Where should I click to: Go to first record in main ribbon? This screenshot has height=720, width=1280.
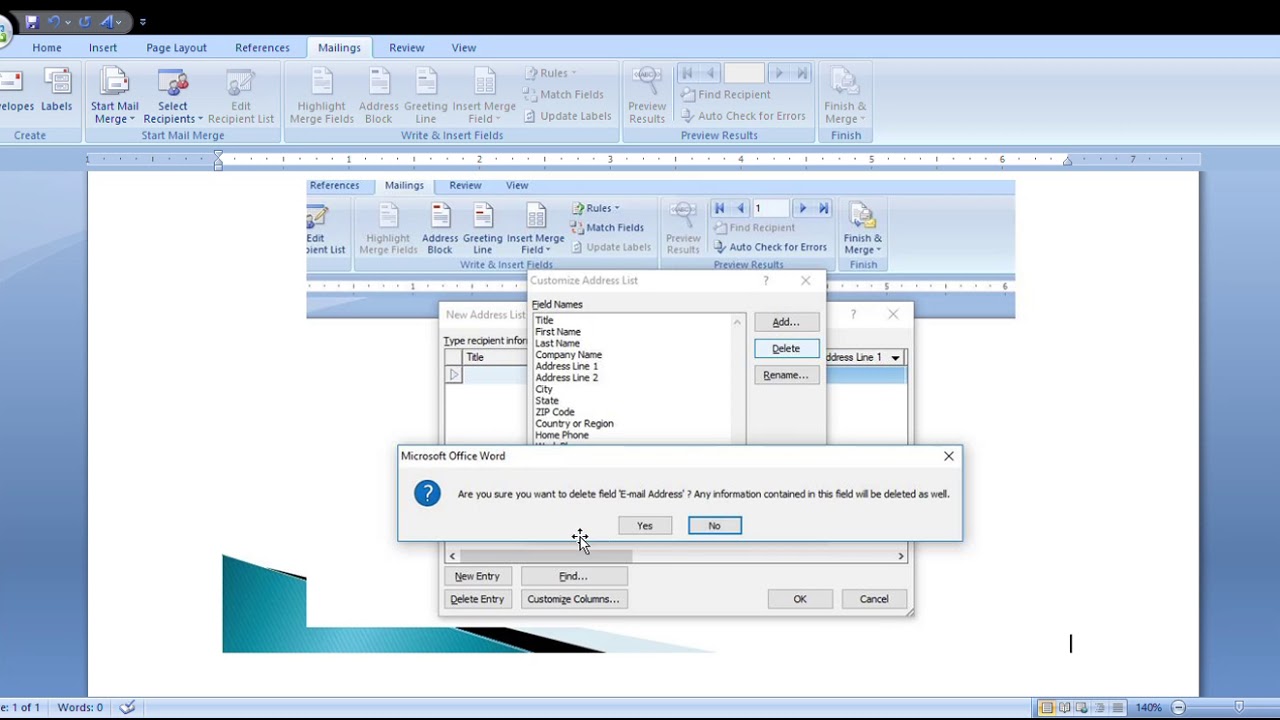(687, 73)
